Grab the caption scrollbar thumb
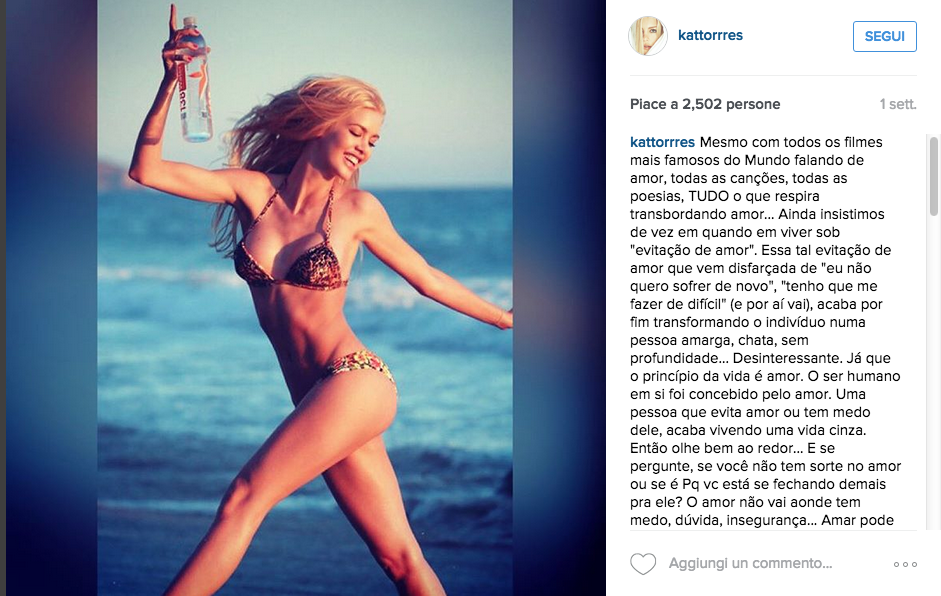Image resolution: width=941 pixels, height=596 pixels. (933, 176)
